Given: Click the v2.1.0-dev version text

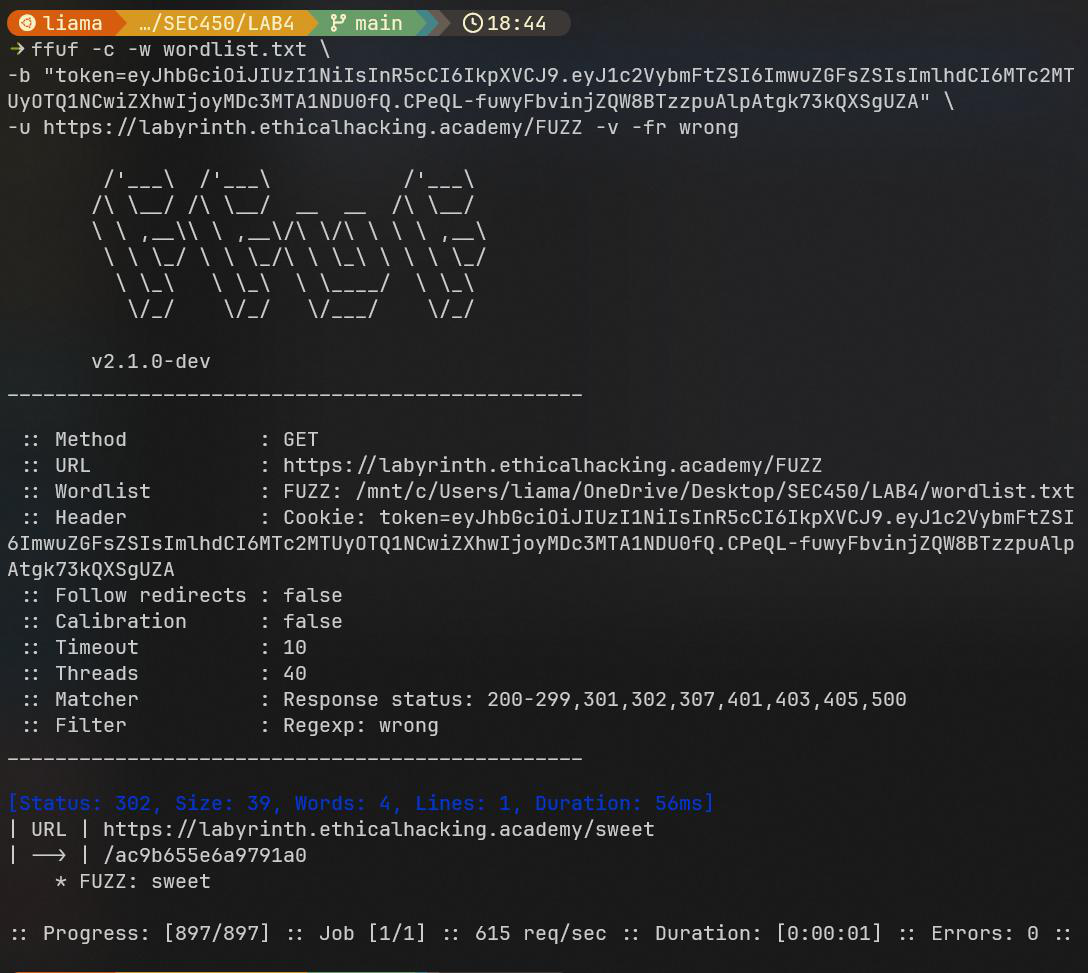Looking at the screenshot, I should pos(150,362).
